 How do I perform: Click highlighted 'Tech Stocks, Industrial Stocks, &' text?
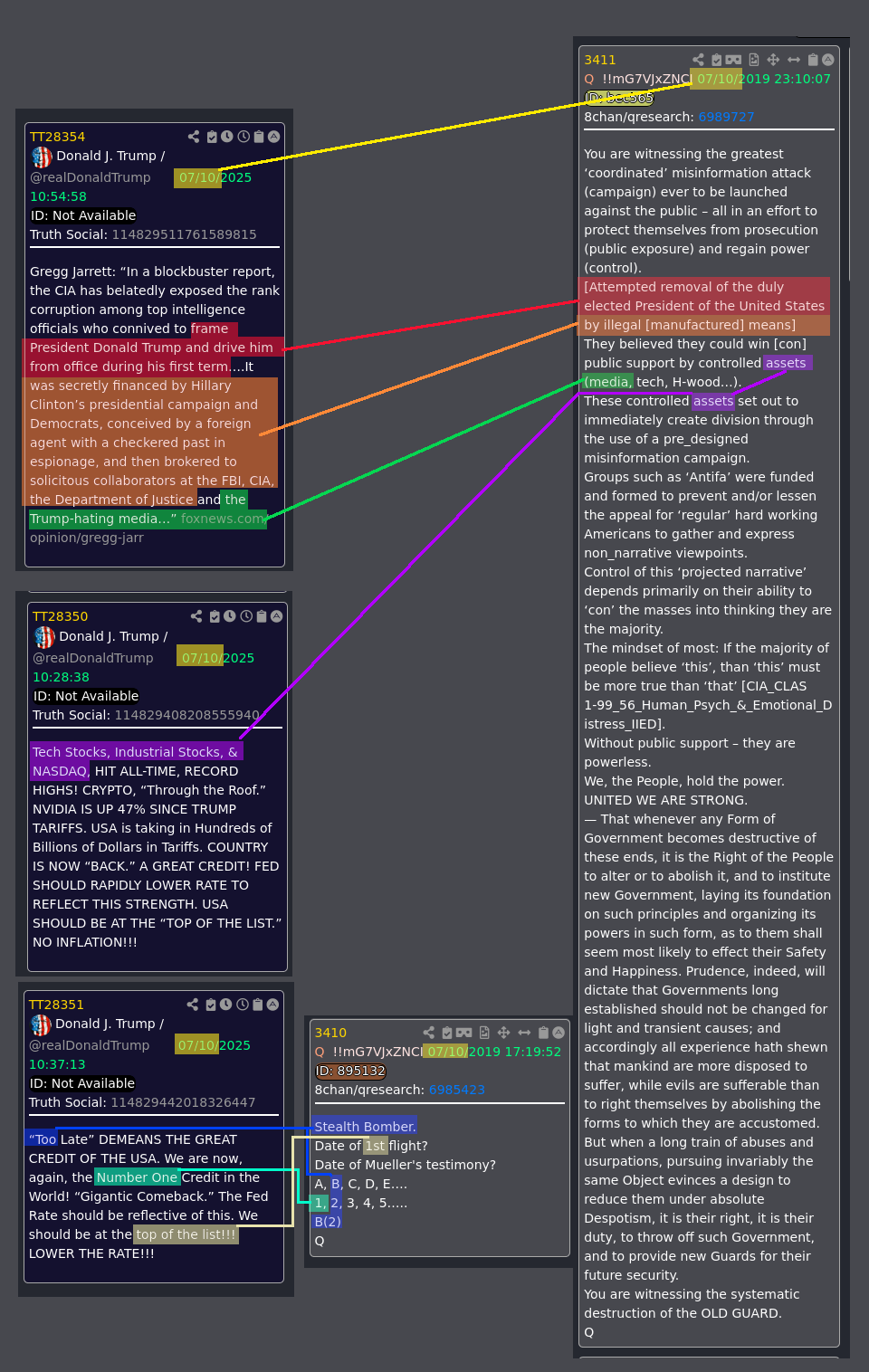click(x=136, y=752)
